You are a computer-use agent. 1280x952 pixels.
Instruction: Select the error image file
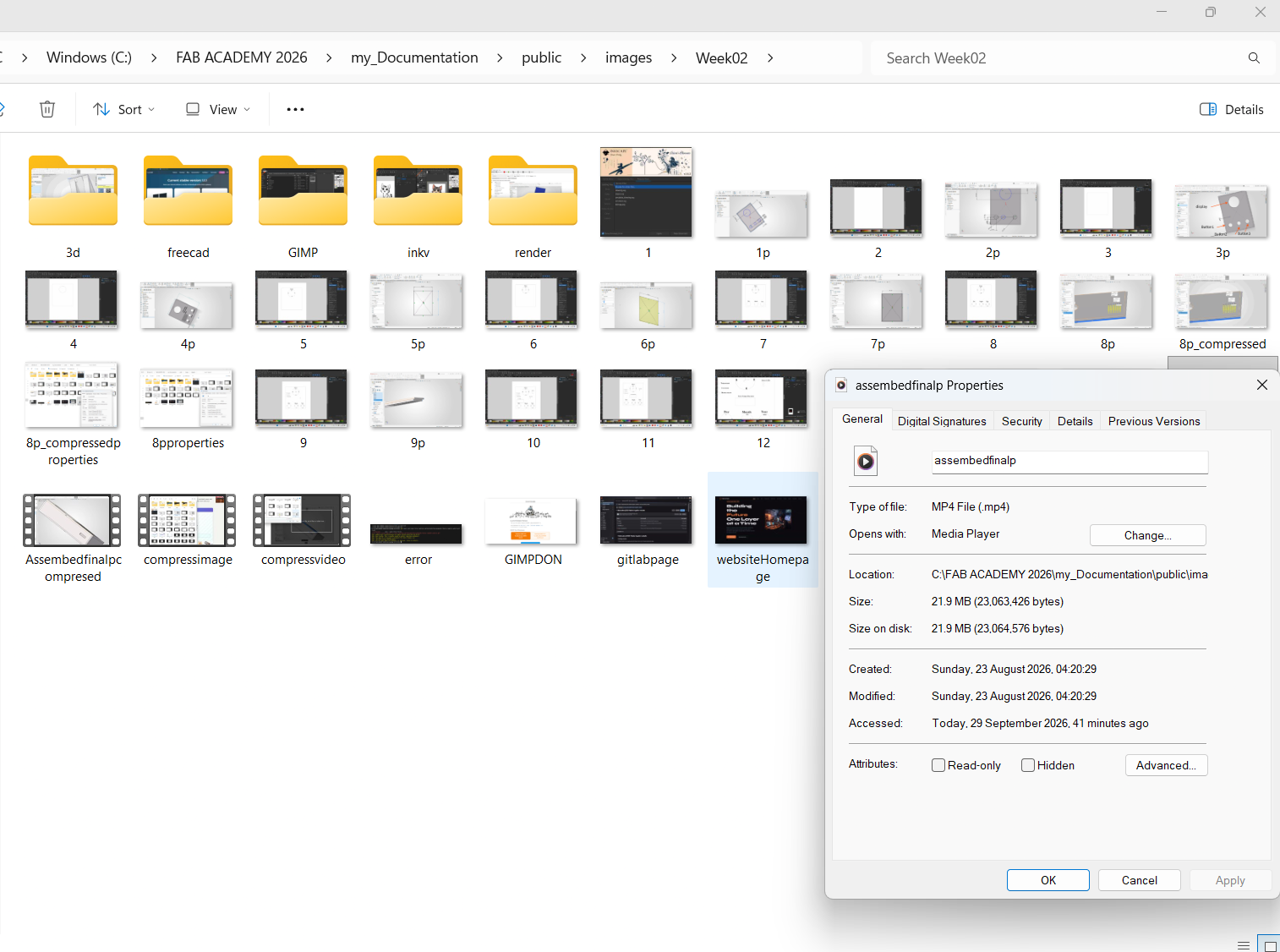tap(417, 533)
